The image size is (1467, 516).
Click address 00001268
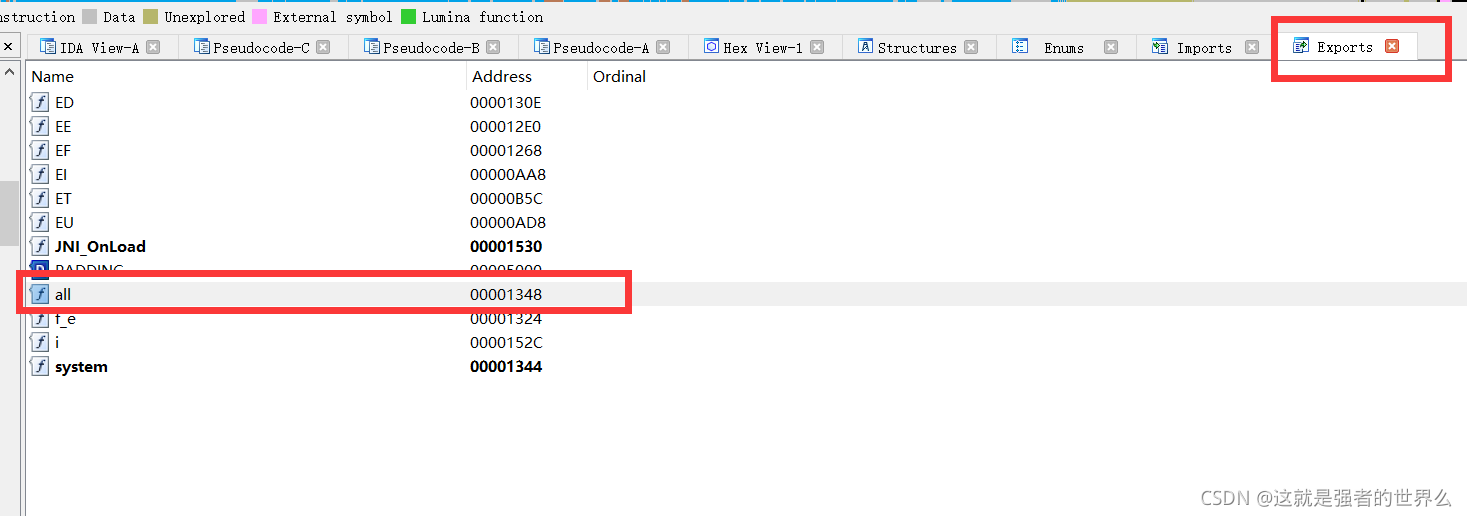pyautogui.click(x=506, y=150)
